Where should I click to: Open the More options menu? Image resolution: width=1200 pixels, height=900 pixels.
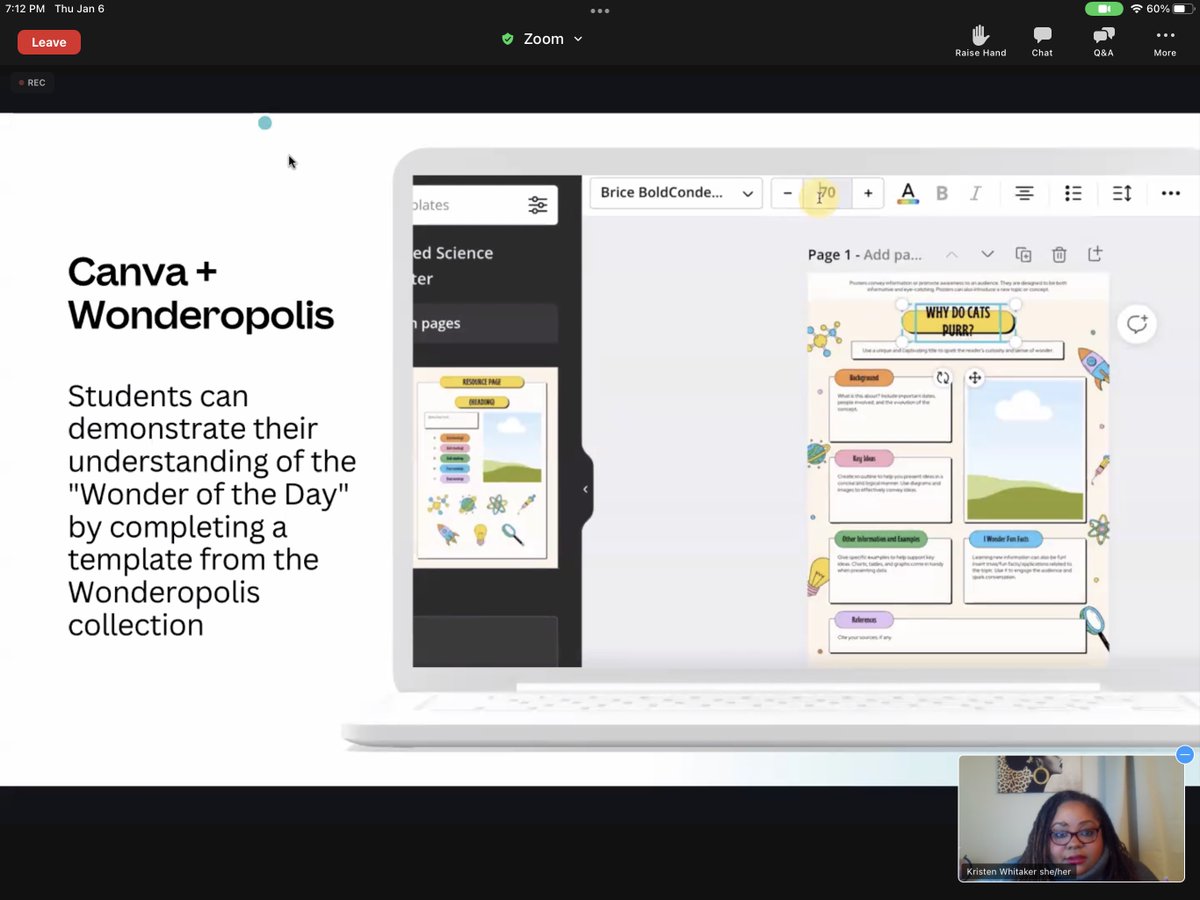coord(1165,41)
